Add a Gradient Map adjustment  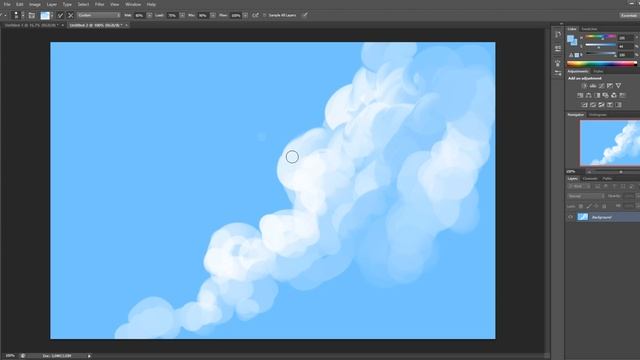(619, 105)
